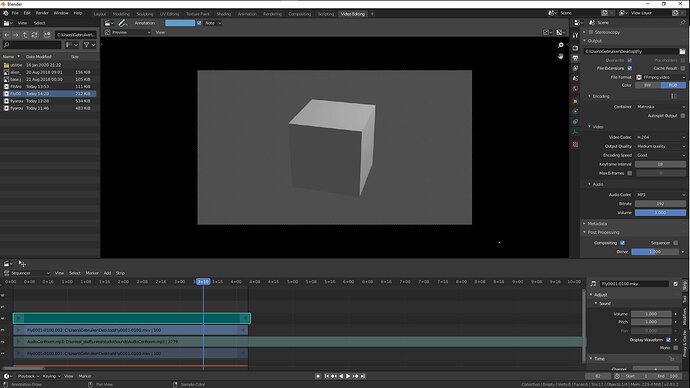
Task: Adjust the audio Volume slider in Output
Action: (660, 213)
